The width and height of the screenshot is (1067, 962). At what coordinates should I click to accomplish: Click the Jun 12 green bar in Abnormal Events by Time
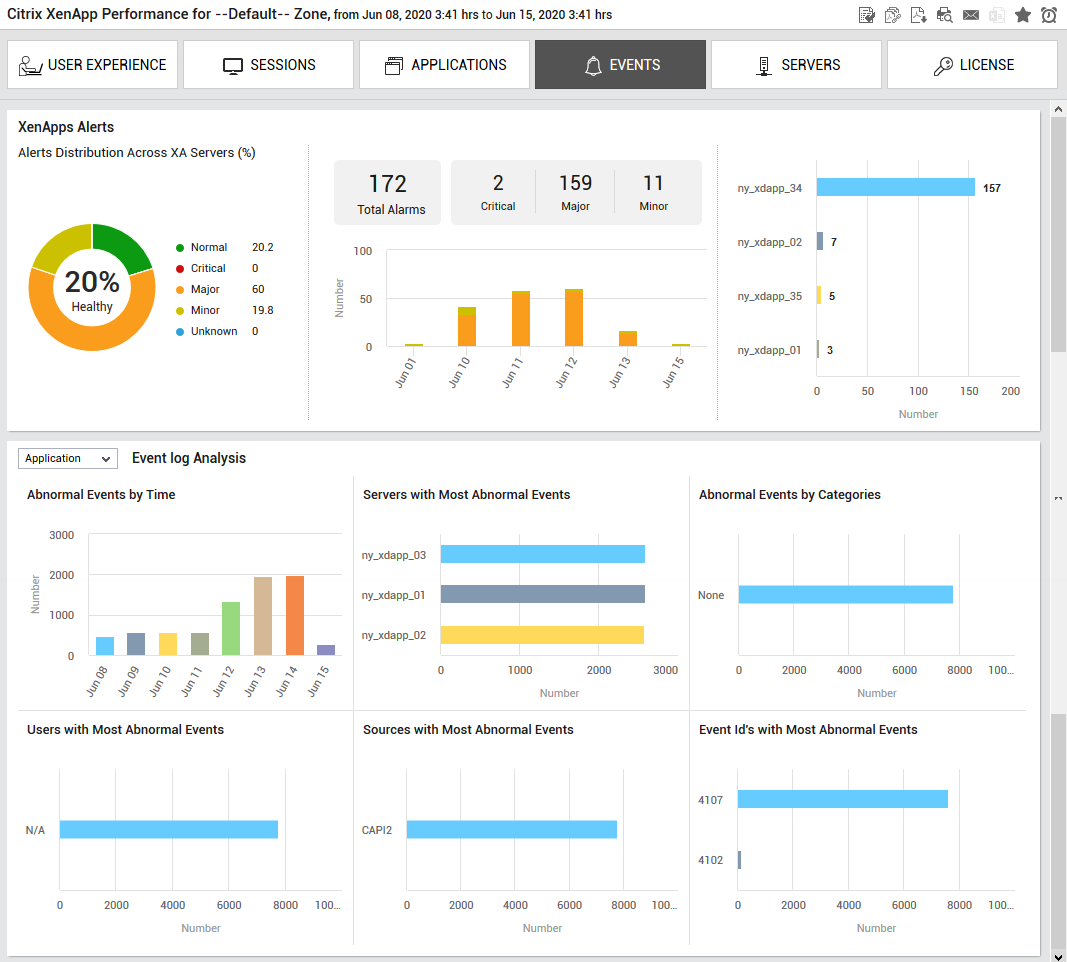tap(231, 629)
